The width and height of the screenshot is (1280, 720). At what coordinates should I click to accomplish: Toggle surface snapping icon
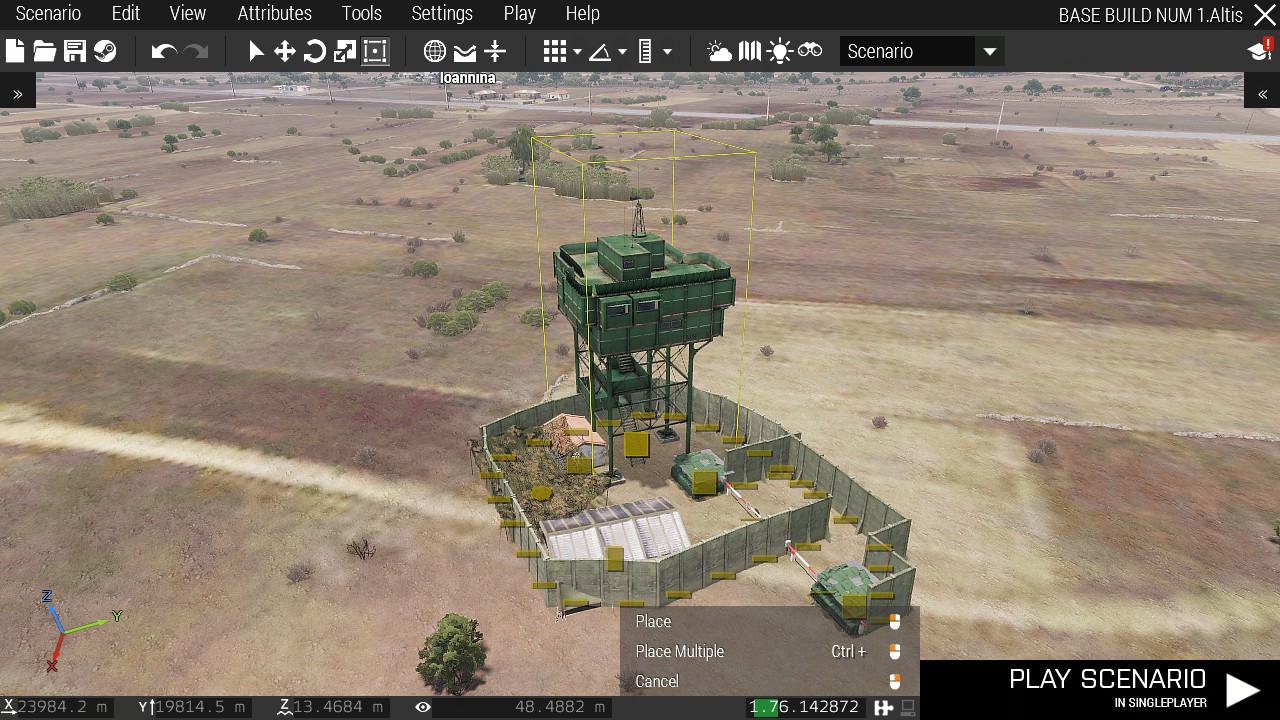click(x=465, y=52)
